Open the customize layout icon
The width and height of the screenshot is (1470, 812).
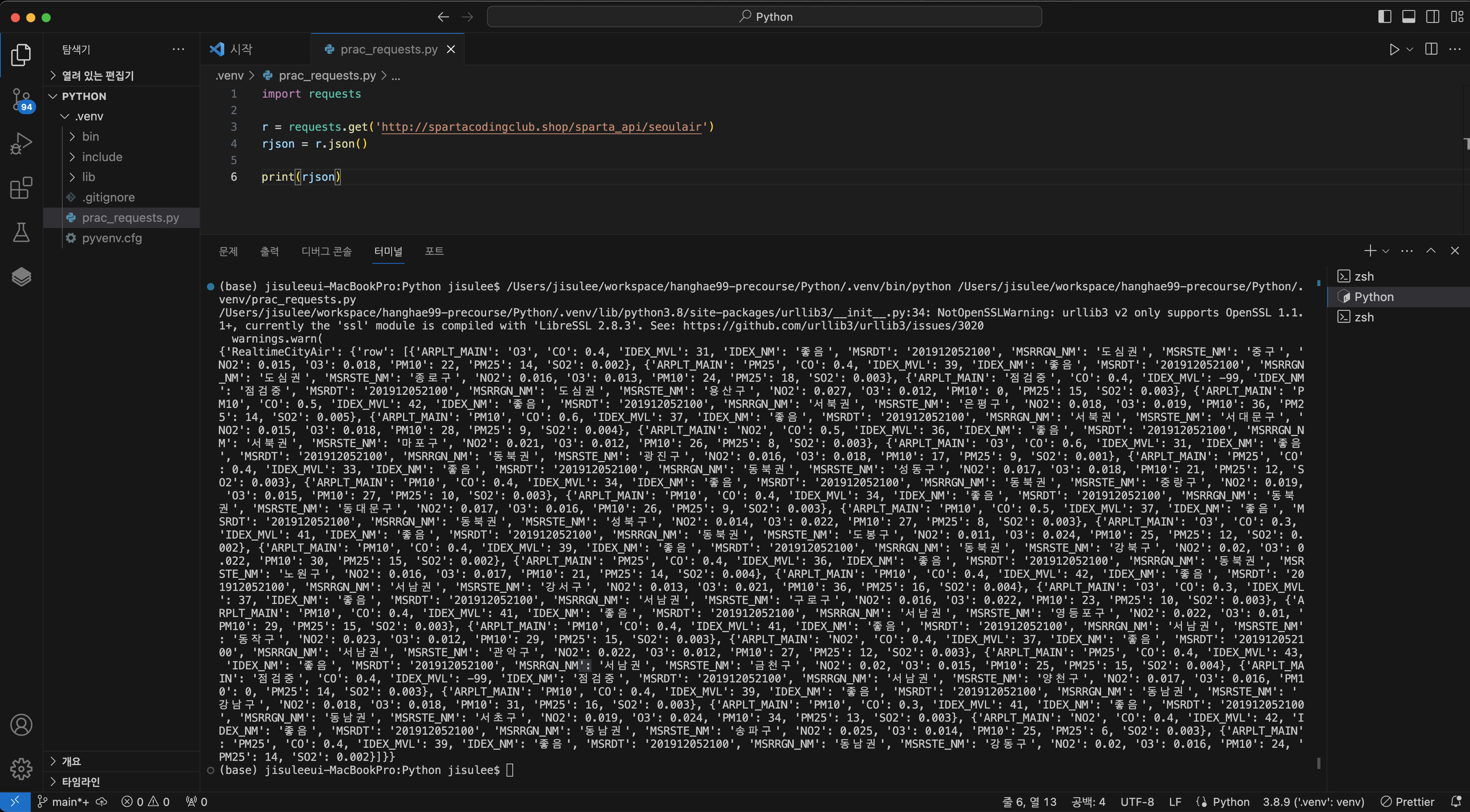click(1457, 17)
